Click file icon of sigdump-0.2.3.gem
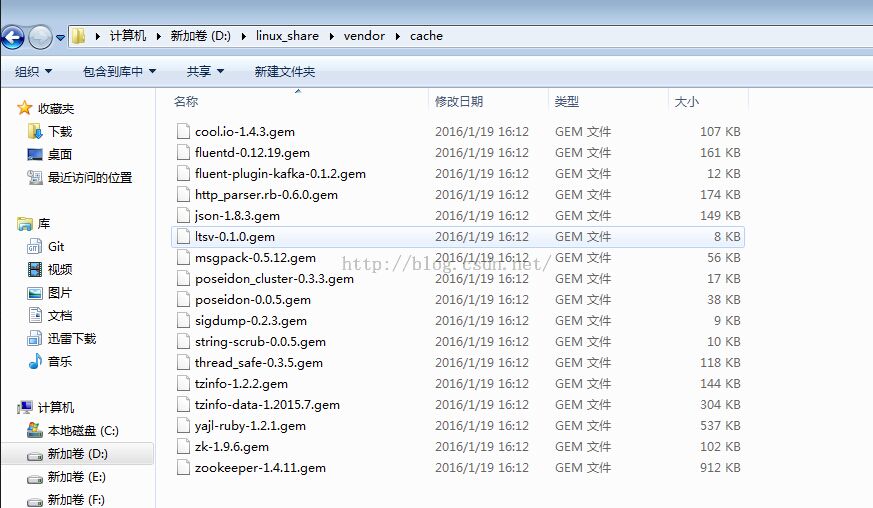This screenshot has width=873, height=508. point(183,321)
